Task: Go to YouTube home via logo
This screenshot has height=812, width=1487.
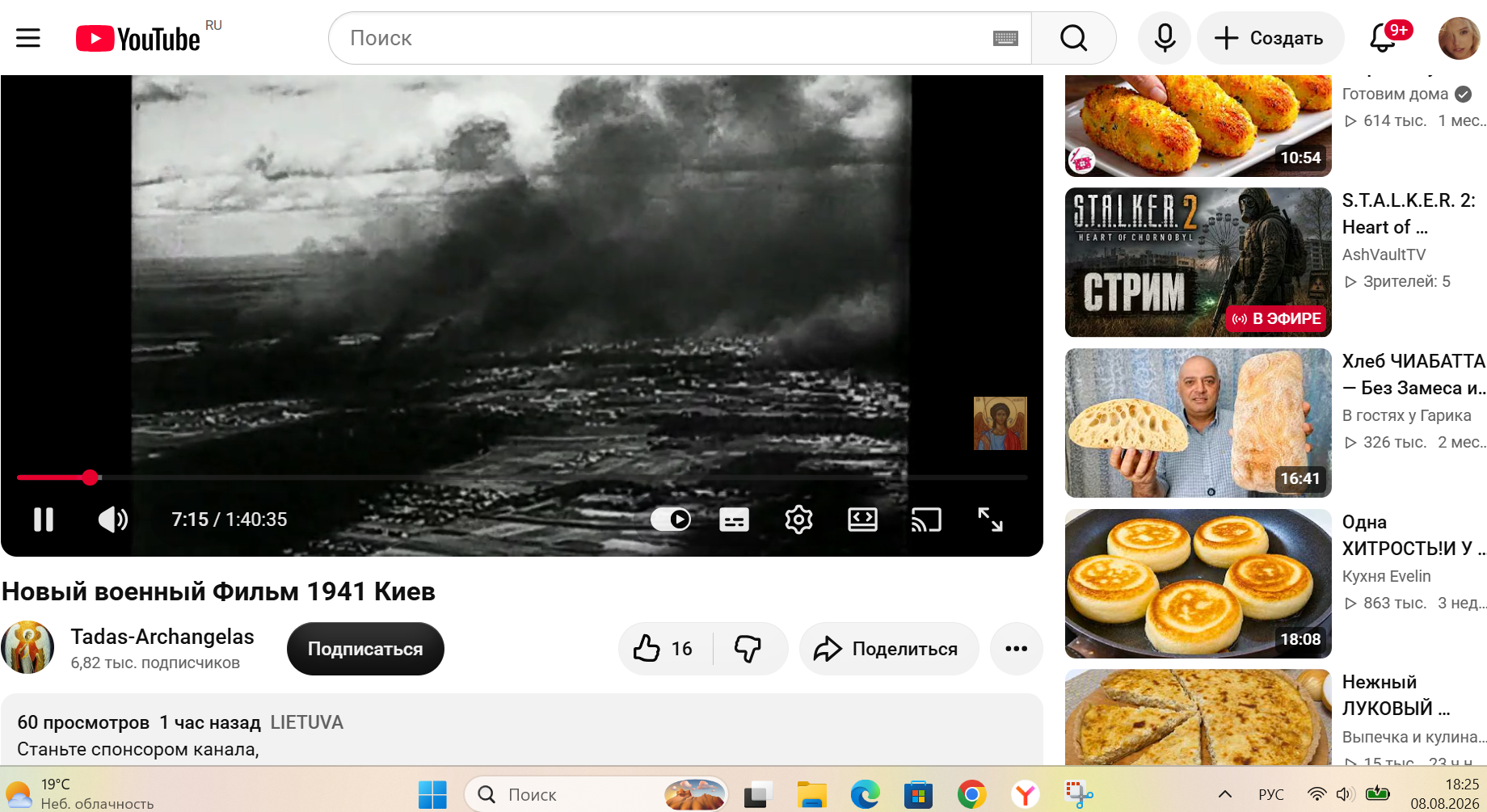Action: [138, 39]
